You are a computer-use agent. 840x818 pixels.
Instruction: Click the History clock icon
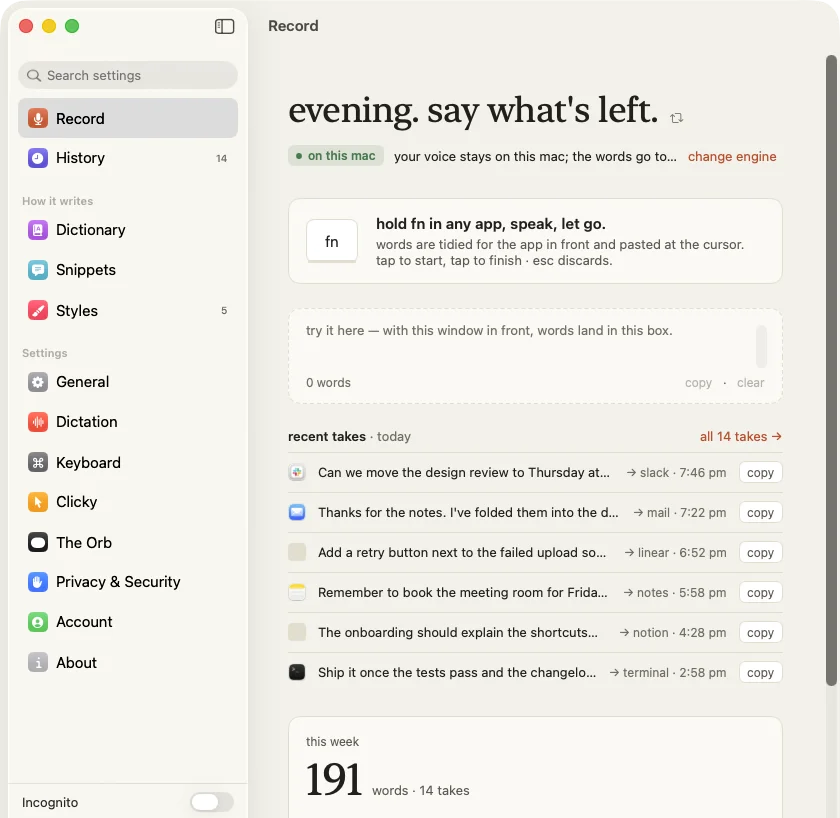coord(38,158)
